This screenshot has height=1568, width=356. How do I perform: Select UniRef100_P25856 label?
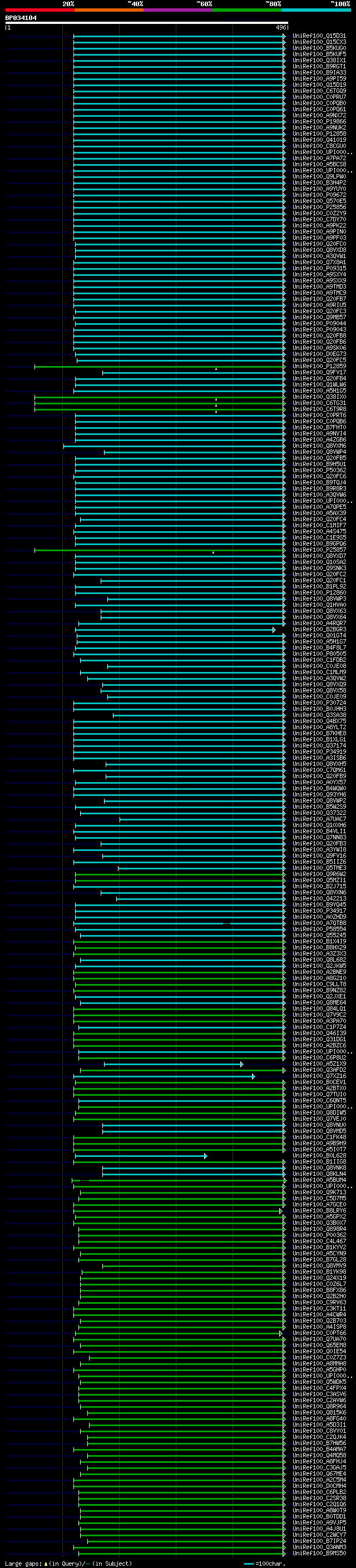(319, 207)
